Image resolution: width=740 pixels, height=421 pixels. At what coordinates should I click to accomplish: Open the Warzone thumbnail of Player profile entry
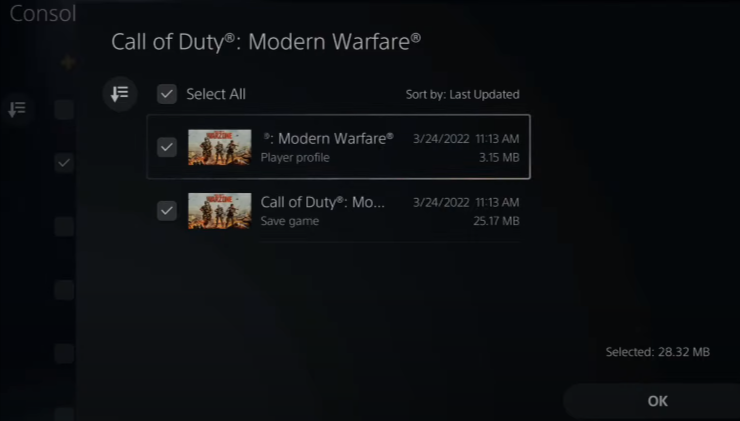tap(220, 147)
